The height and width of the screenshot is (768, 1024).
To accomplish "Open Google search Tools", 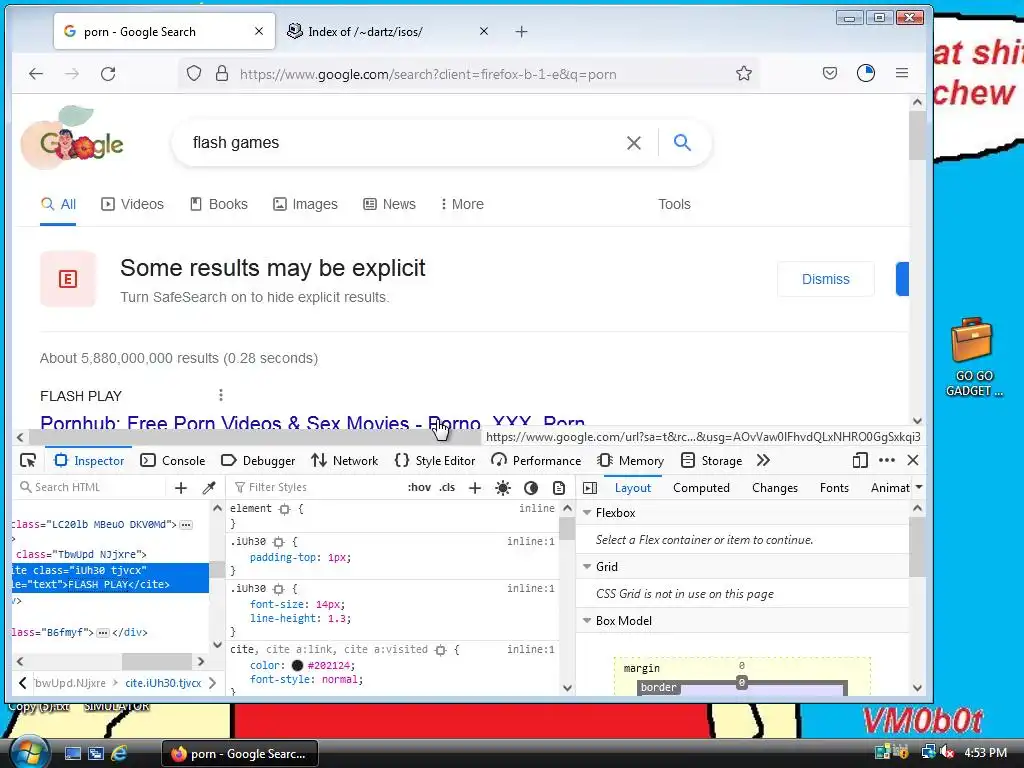I will (x=674, y=204).
